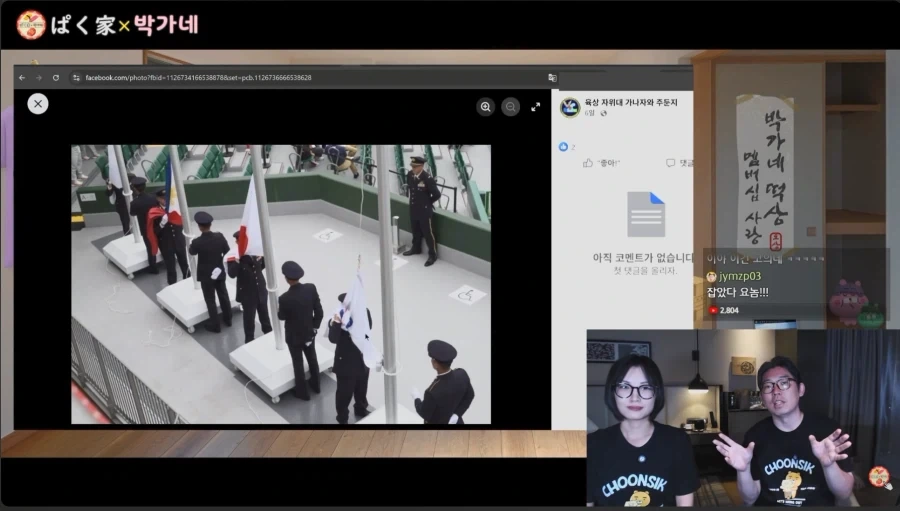
Task: Zoom in on the photo
Action: (x=486, y=107)
